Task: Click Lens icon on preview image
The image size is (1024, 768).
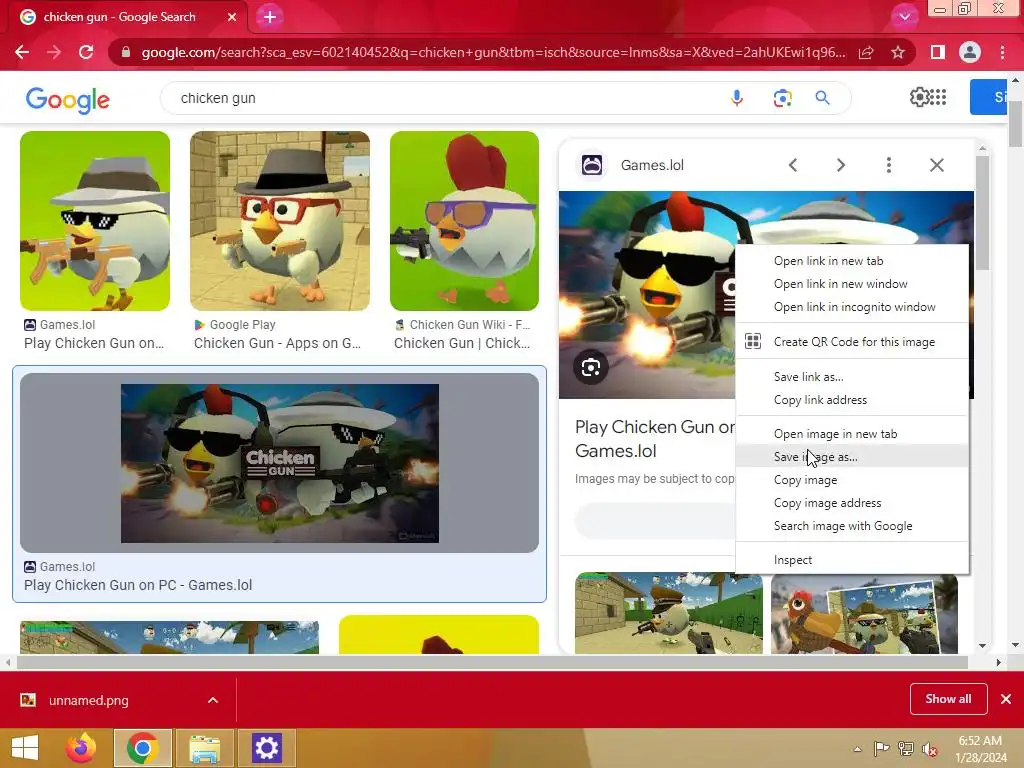Action: (x=591, y=367)
